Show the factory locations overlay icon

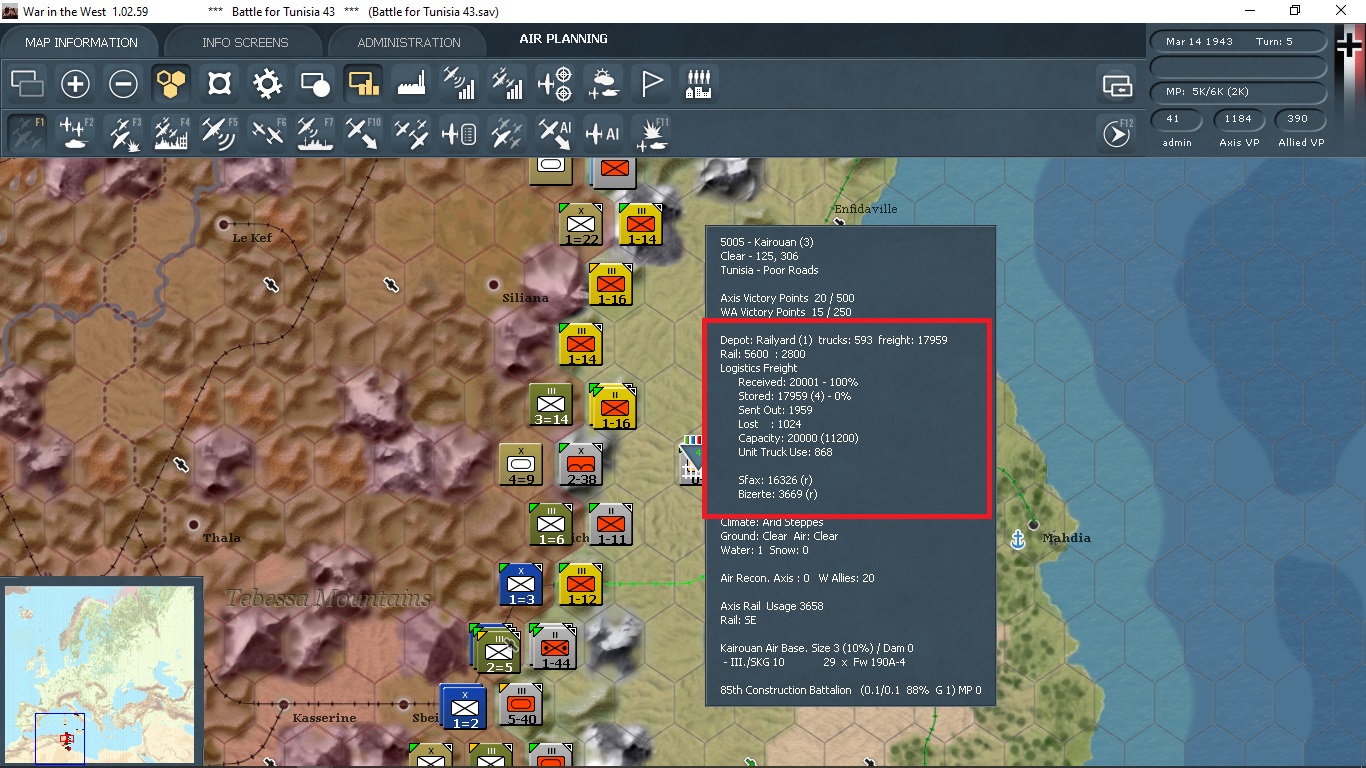[x=411, y=84]
